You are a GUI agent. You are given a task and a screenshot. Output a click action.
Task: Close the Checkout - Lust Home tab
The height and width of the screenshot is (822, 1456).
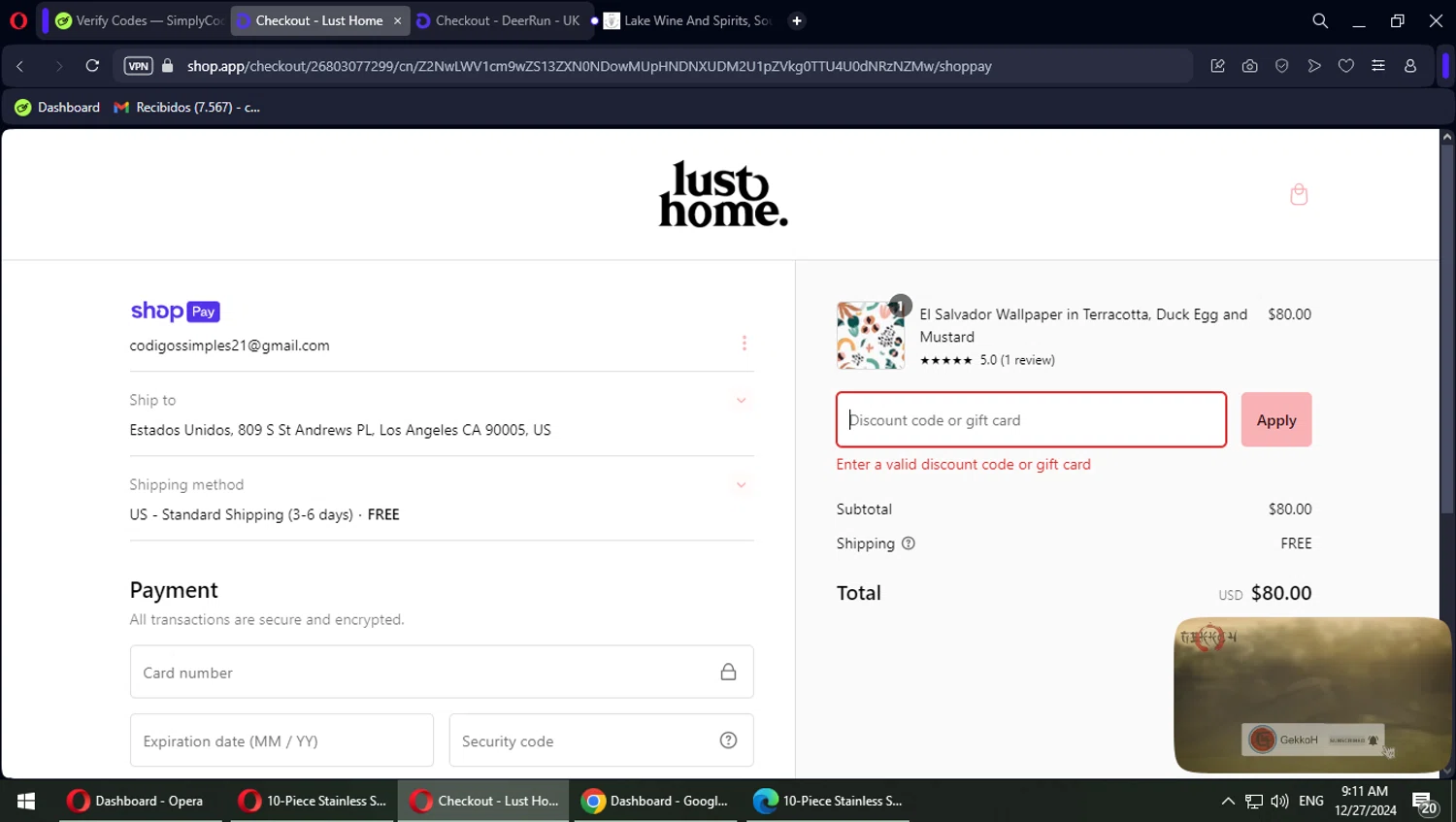[x=397, y=20]
